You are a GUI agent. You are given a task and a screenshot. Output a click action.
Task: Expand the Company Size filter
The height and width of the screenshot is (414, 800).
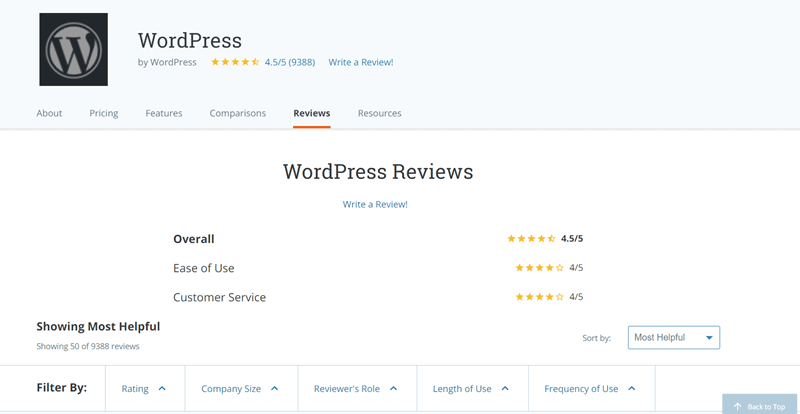pos(240,389)
